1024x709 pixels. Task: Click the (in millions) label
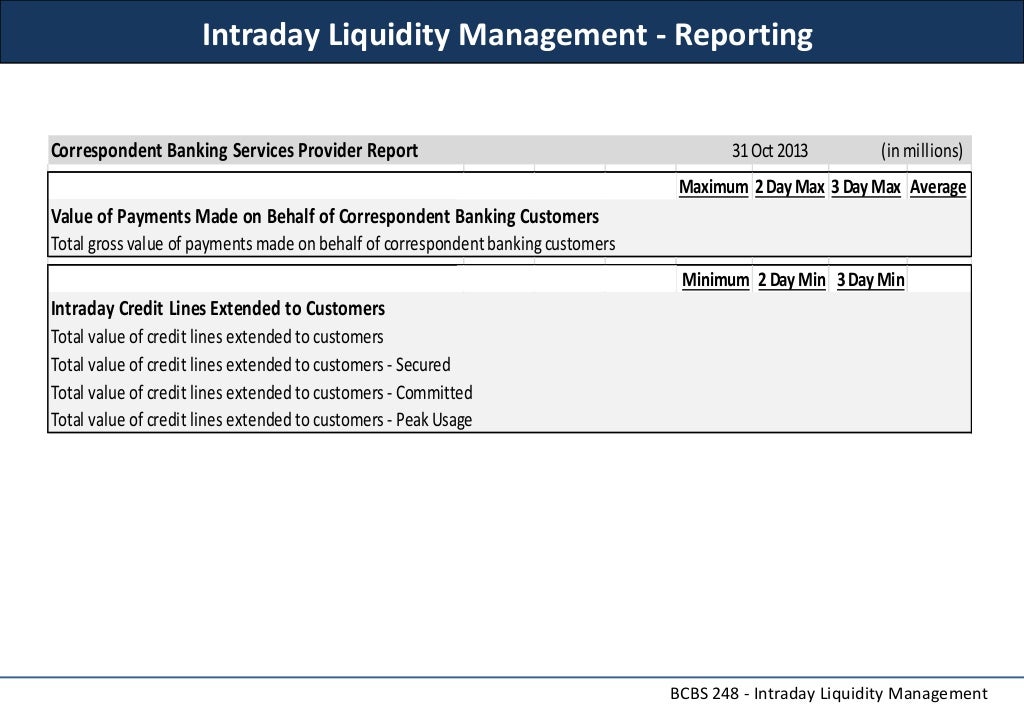[921, 151]
